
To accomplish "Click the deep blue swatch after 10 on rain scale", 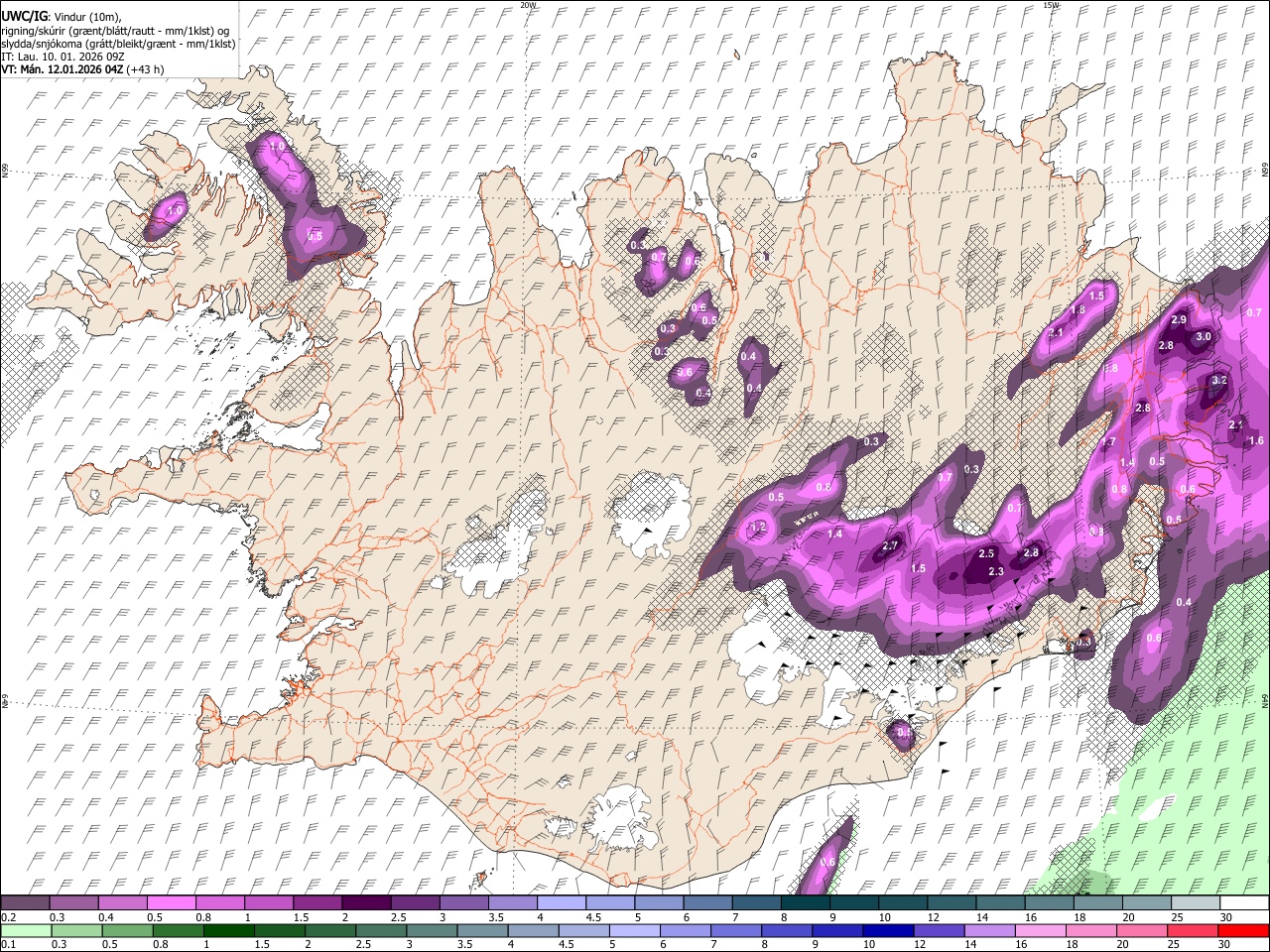I will coord(889,930).
